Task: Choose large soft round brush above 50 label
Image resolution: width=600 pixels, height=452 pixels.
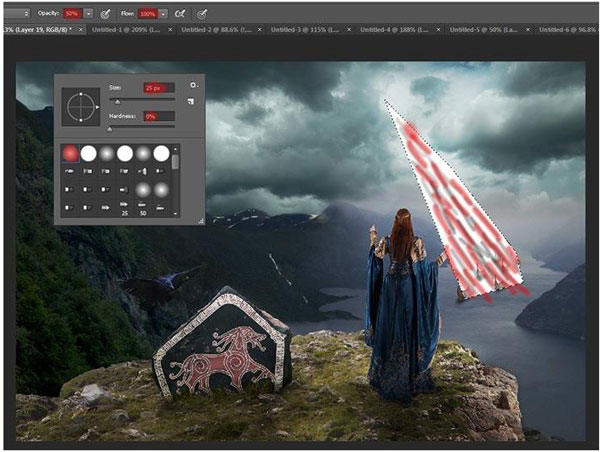Action: click(143, 190)
